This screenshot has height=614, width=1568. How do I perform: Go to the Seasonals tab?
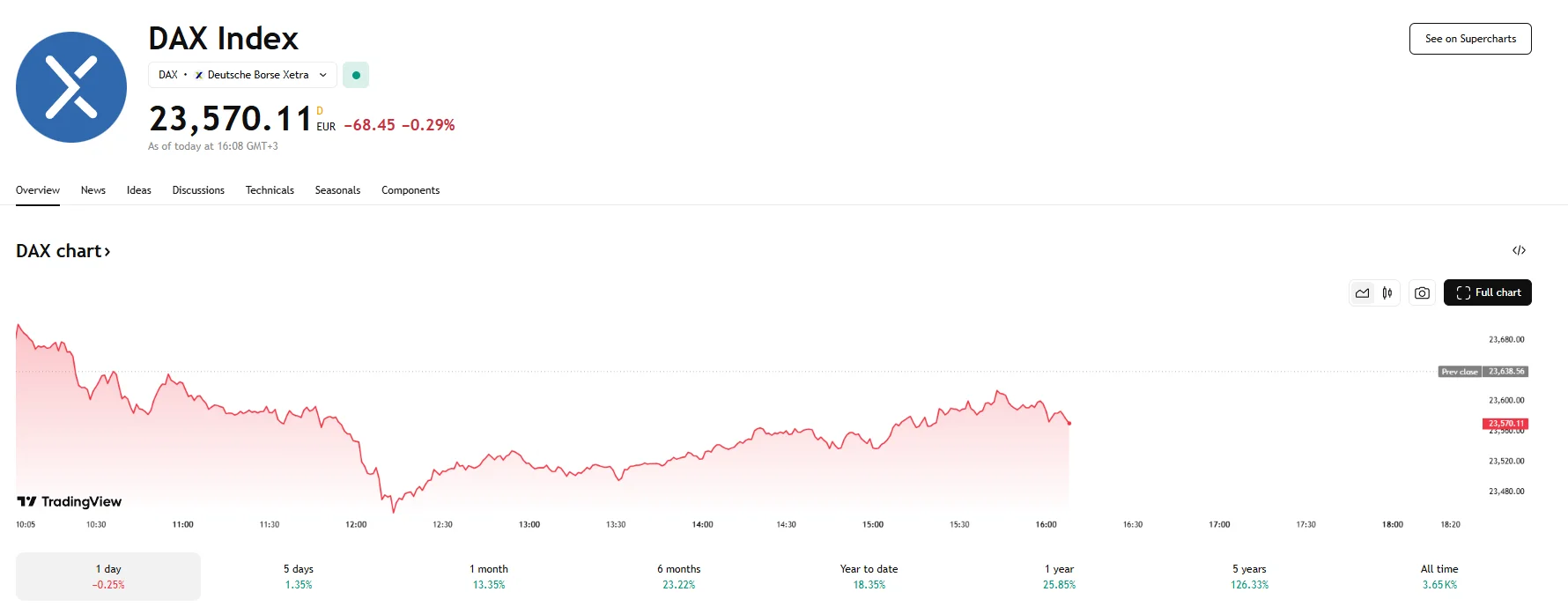click(337, 190)
